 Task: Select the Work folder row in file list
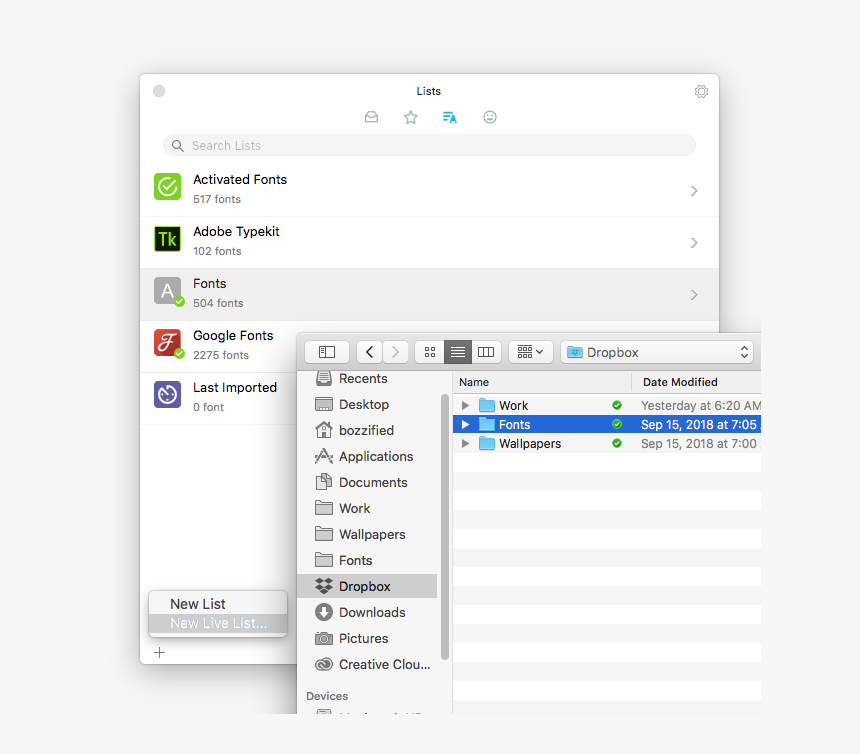607,405
